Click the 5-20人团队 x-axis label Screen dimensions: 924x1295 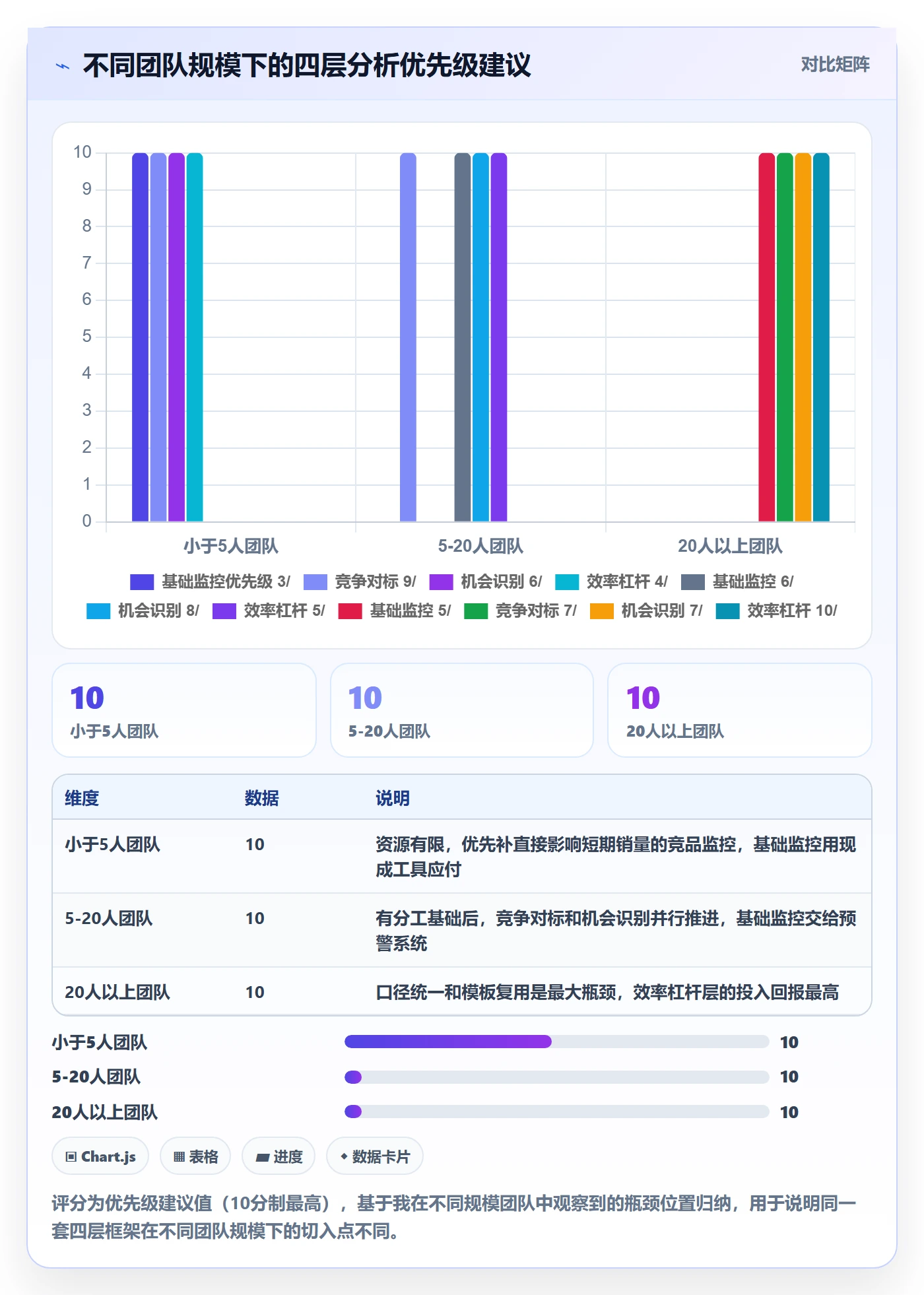[x=480, y=546]
